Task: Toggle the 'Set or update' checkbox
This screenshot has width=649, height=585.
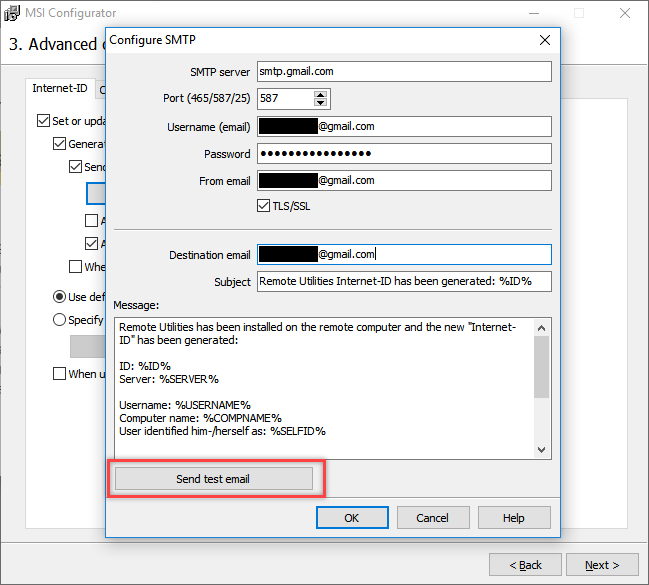Action: click(43, 121)
